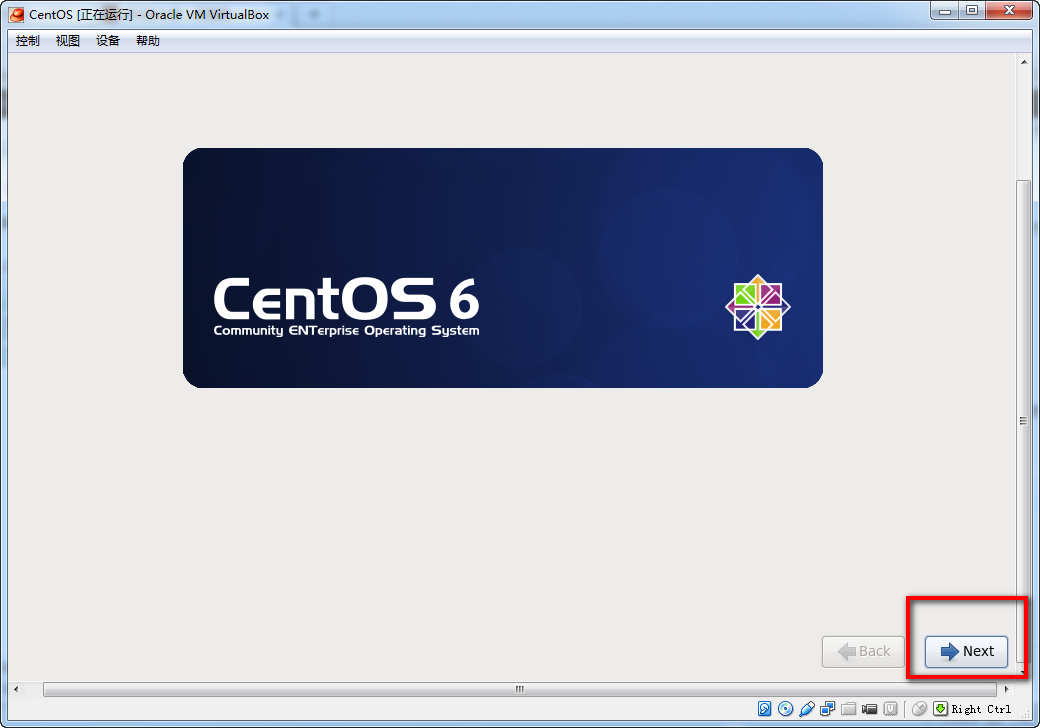
Task: Open the USB devices icon
Action: click(x=807, y=709)
